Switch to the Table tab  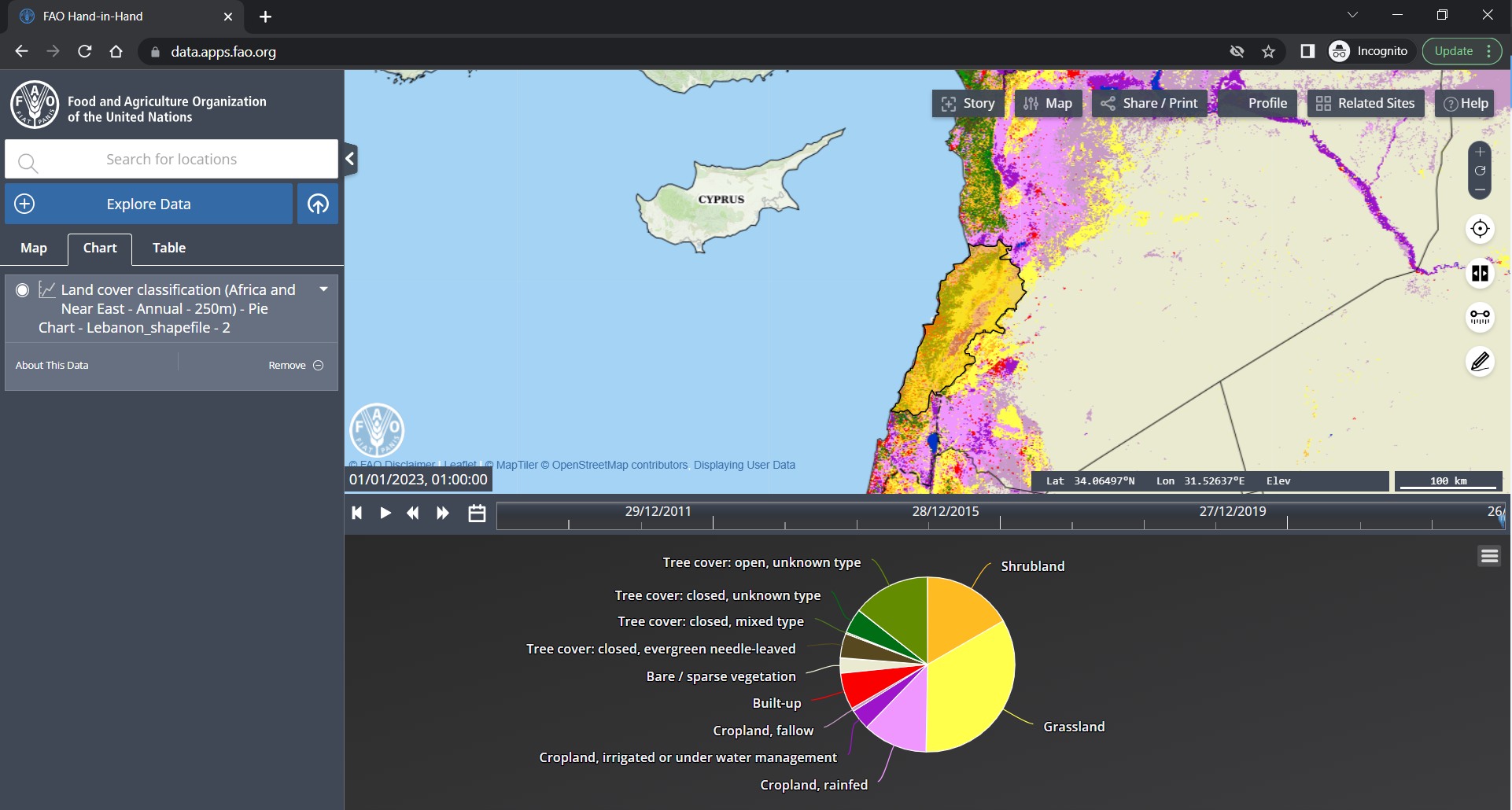coord(169,249)
